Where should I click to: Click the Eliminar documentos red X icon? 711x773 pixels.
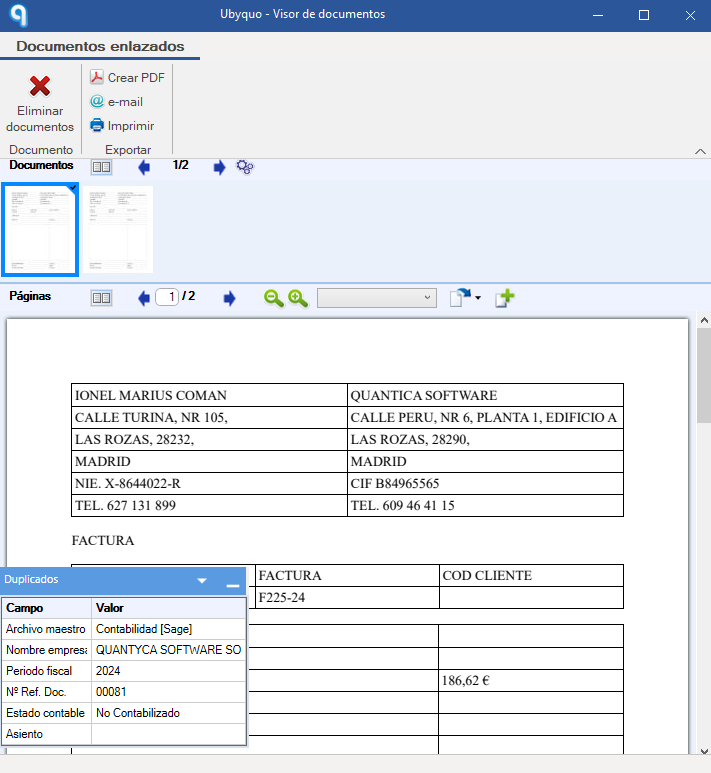tap(40, 86)
